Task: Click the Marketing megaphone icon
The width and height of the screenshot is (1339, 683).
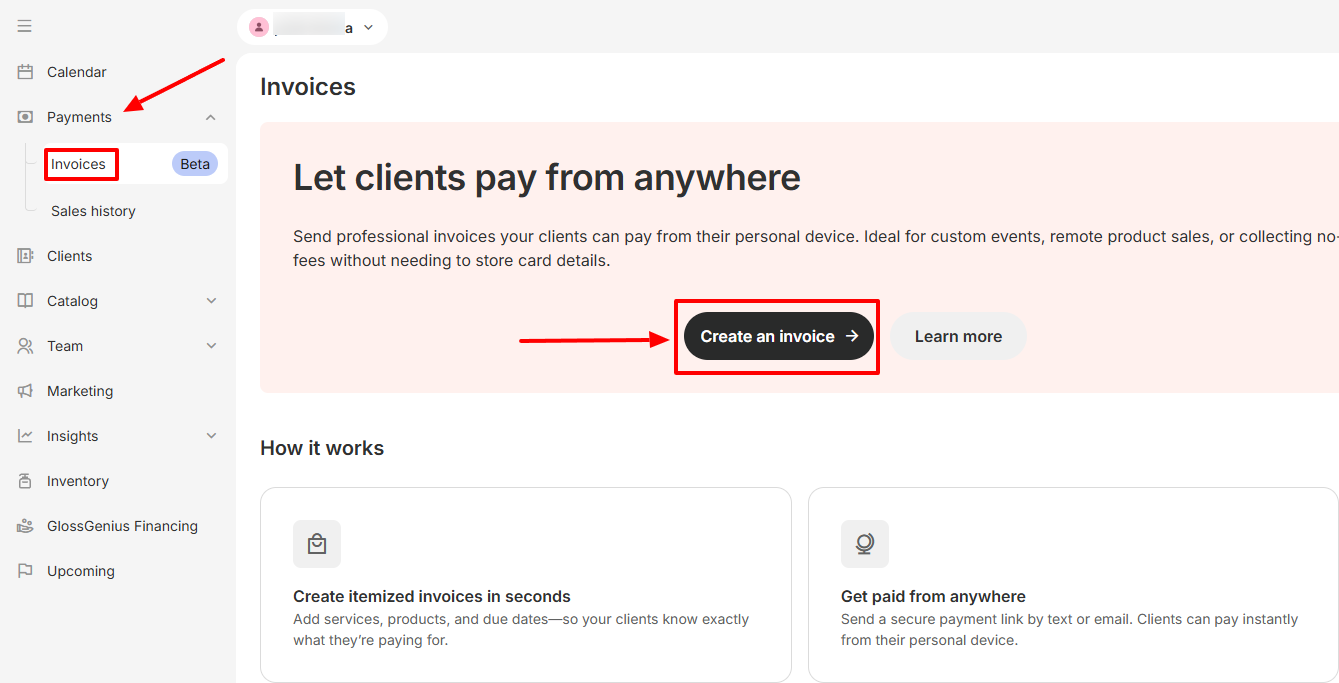Action: 25,391
